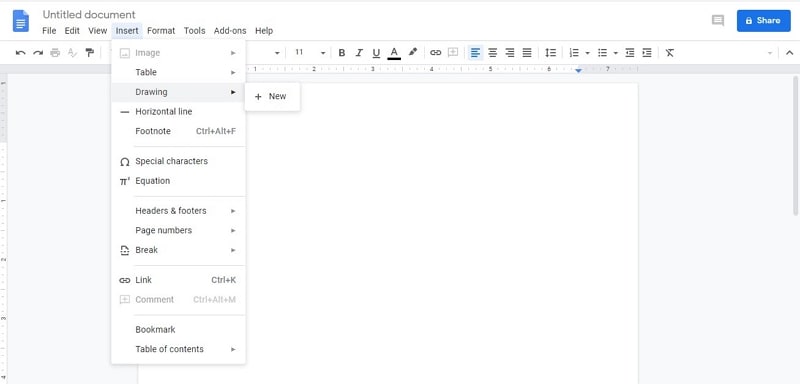Viewport: 800px width, 384px height.
Task: Click the Spell check icon
Action: click(72, 53)
